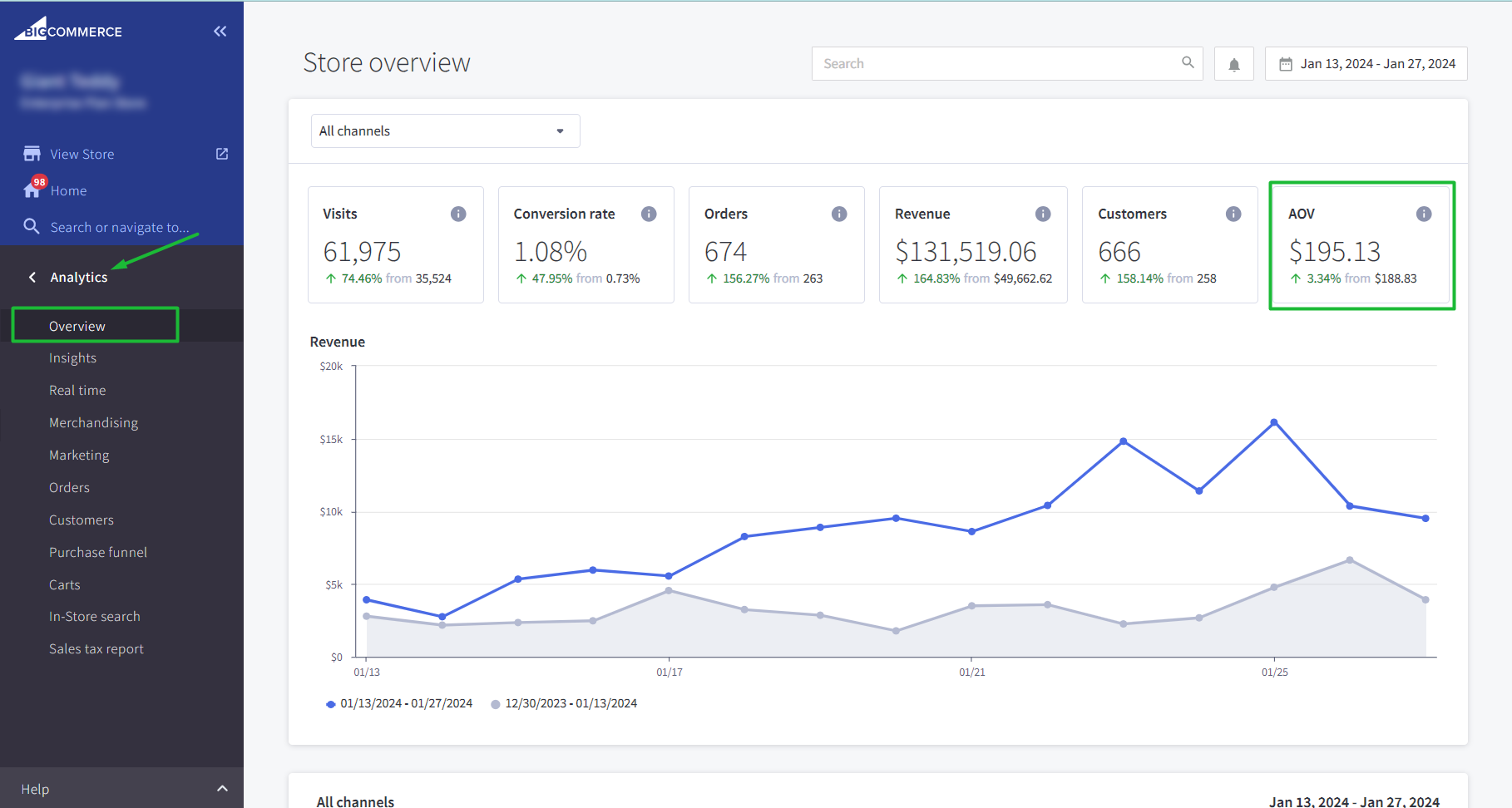The height and width of the screenshot is (808, 1512).
Task: Click the "$195.13" AOV value
Action: [x=1335, y=251]
